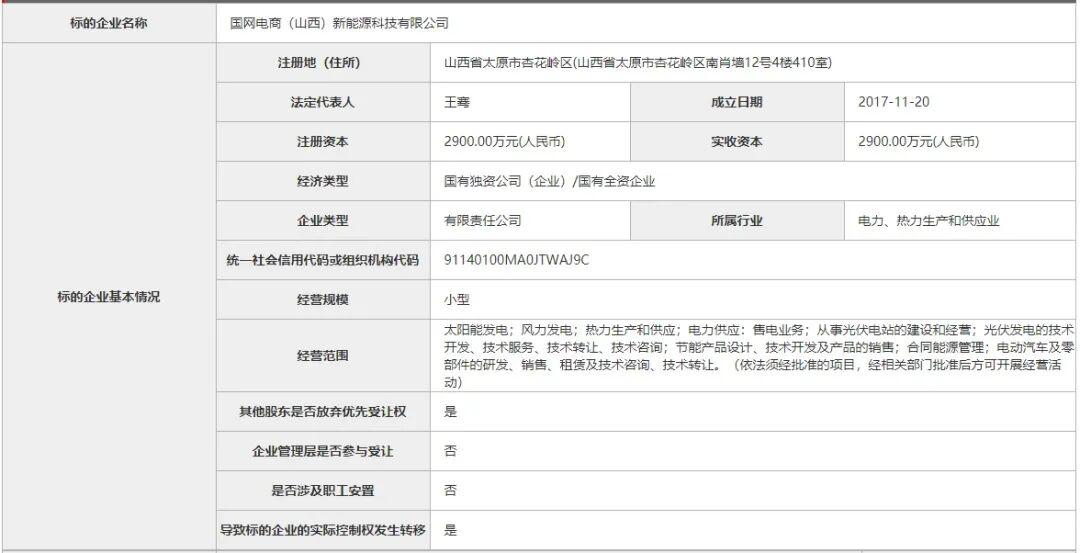Click the 成立日期 label
Screen dimensions: 1080x553
737,103
